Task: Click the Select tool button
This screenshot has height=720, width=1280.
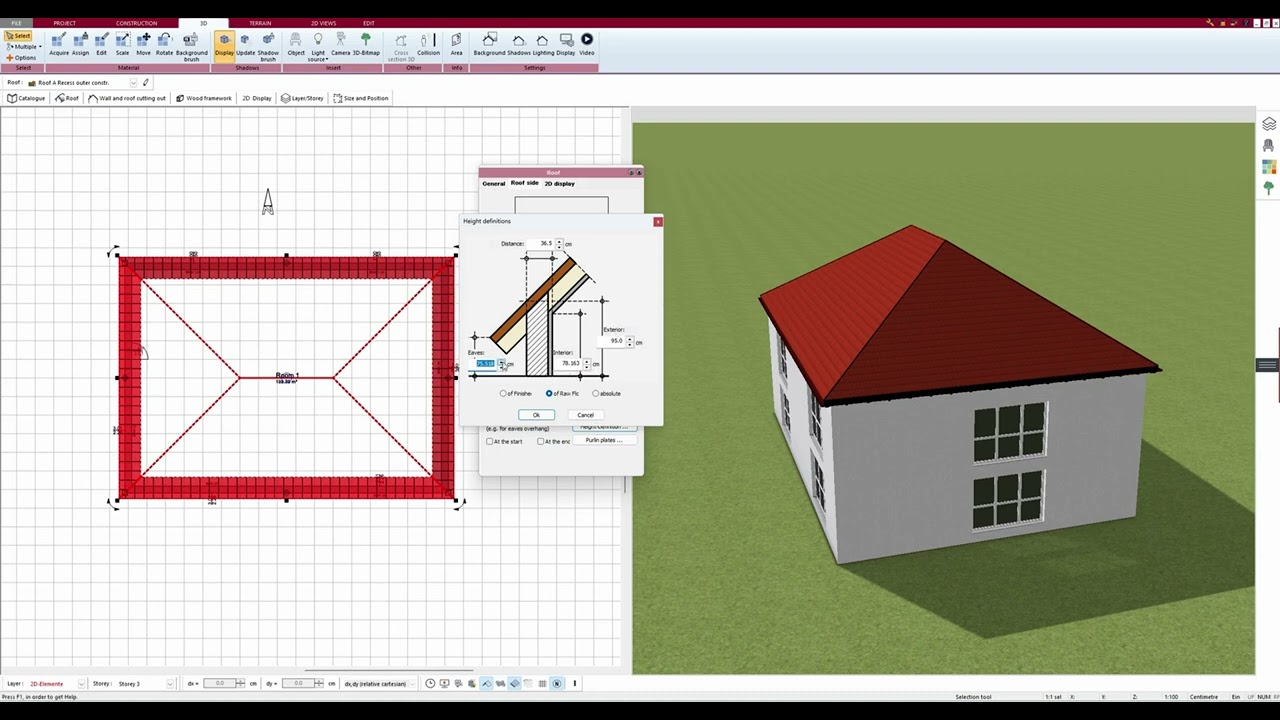Action: pos(18,36)
